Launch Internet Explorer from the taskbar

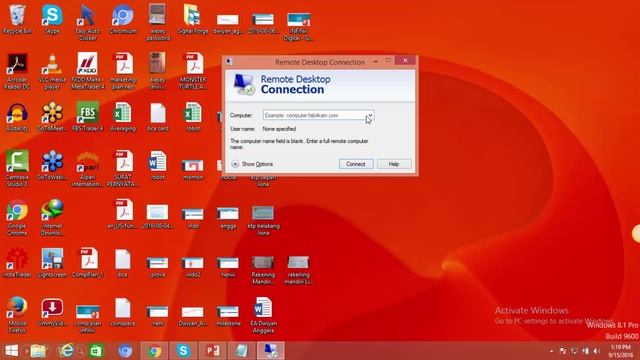(x=66, y=351)
